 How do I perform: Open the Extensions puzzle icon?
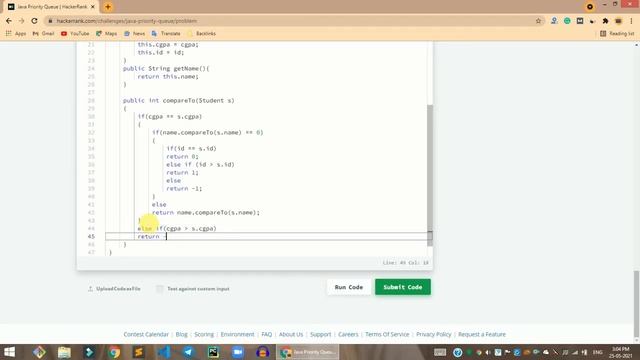(605, 21)
